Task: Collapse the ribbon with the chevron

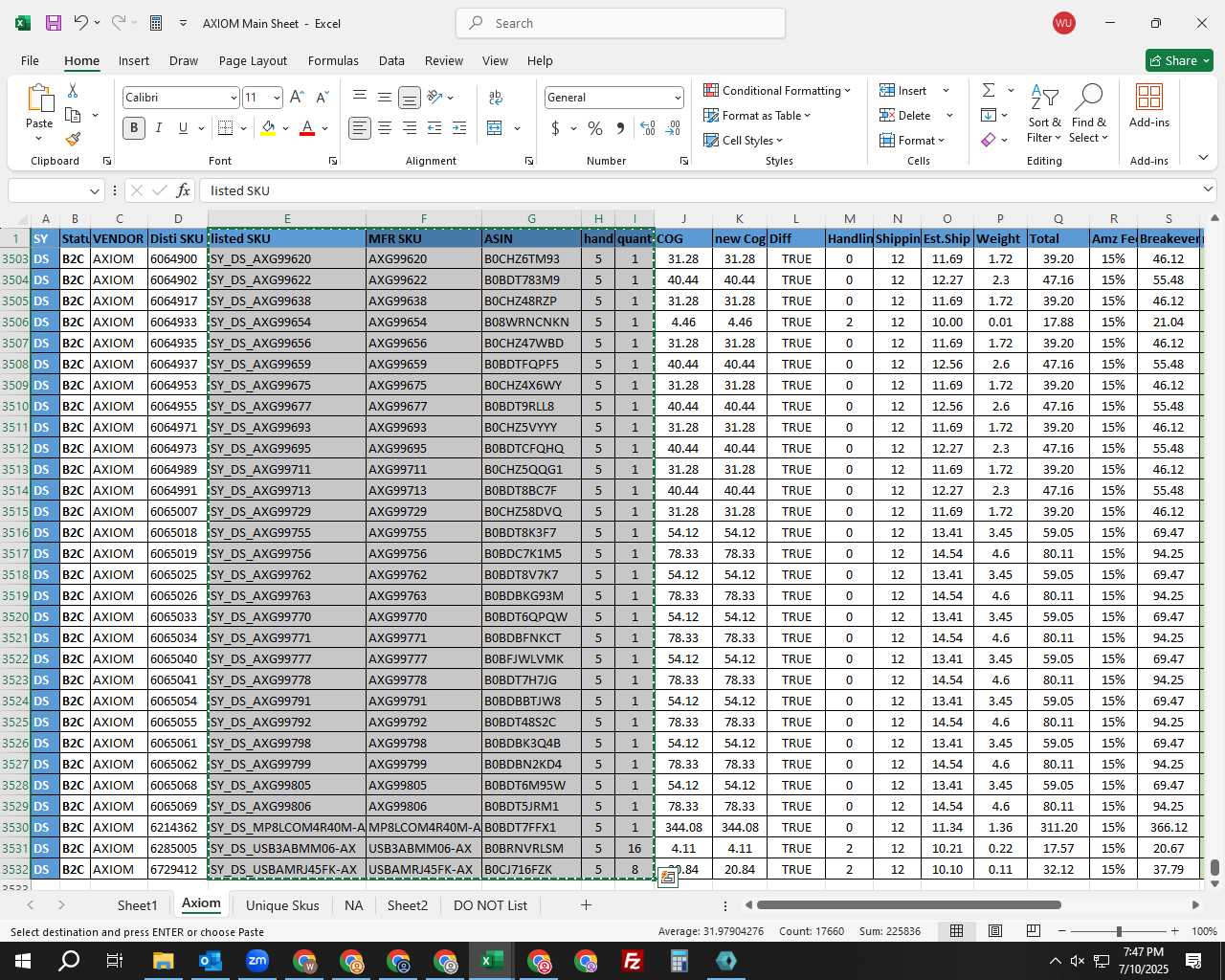Action: (x=1203, y=157)
